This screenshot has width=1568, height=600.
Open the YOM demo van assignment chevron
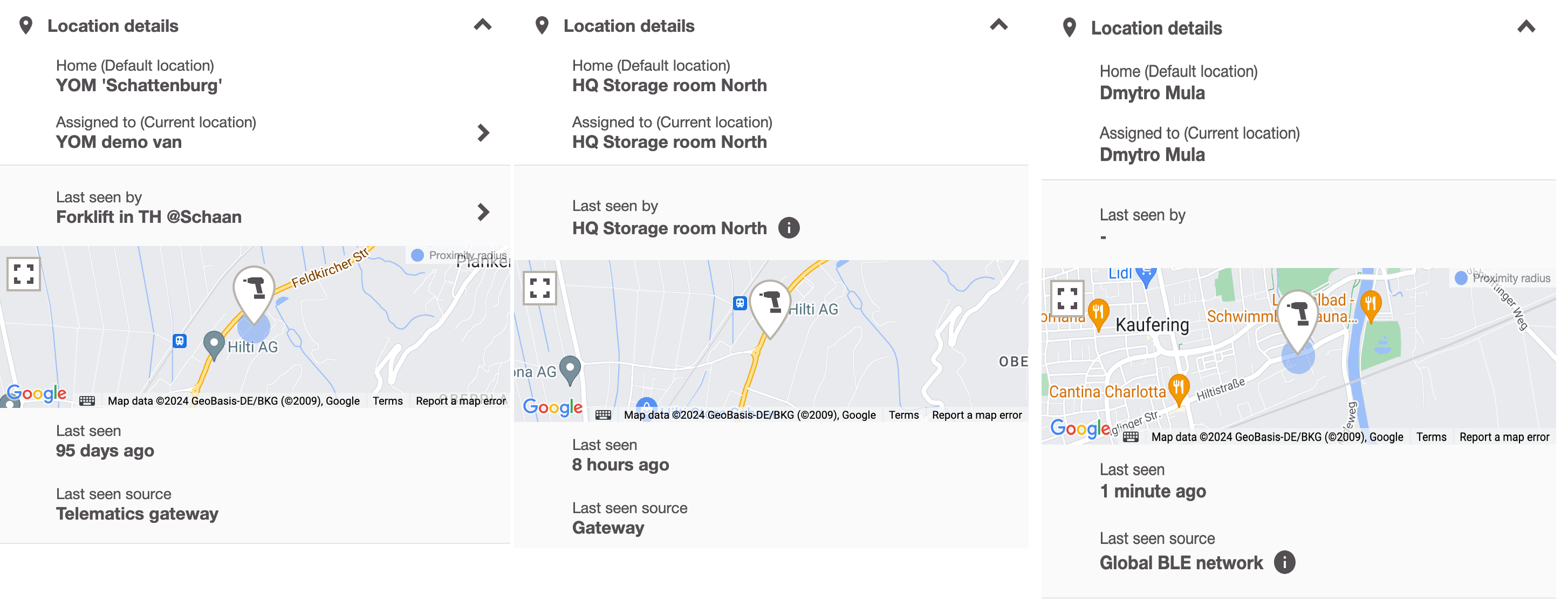[483, 132]
